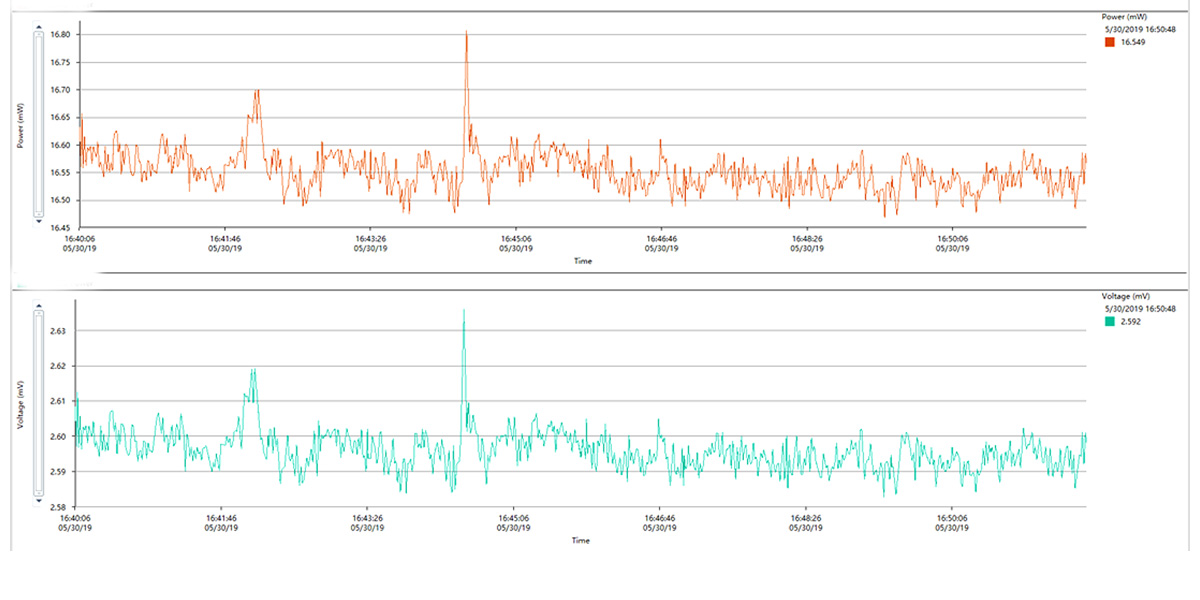Click the green Voltage legend color swatch

tap(1110, 322)
